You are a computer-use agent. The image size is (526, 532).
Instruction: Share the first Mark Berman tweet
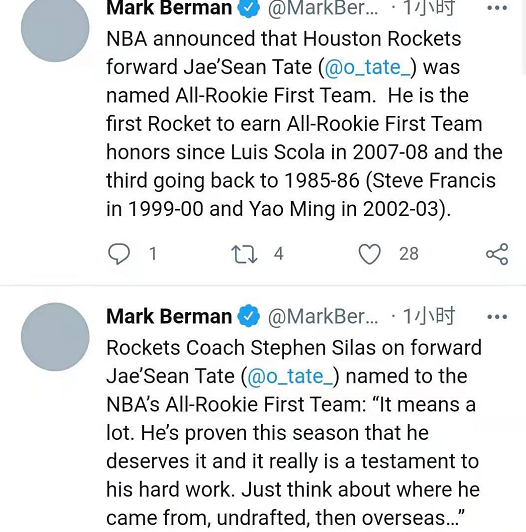(497, 254)
